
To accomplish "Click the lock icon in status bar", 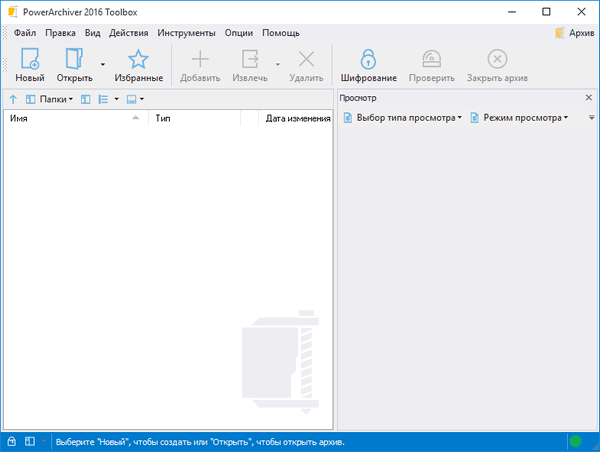I will click(x=12, y=442).
